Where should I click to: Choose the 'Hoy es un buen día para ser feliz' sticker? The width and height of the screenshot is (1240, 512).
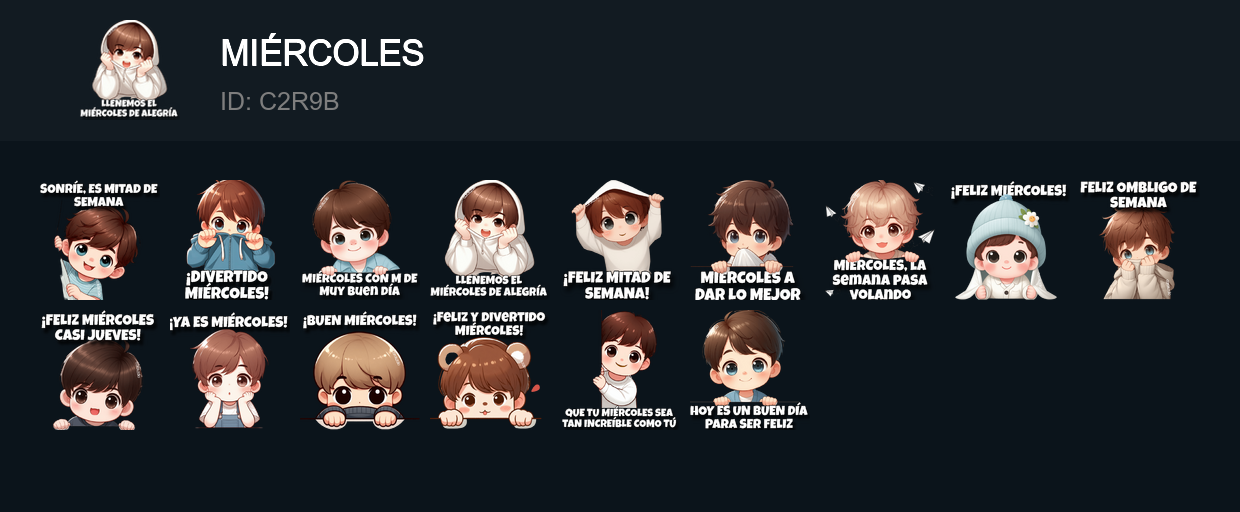click(x=748, y=370)
